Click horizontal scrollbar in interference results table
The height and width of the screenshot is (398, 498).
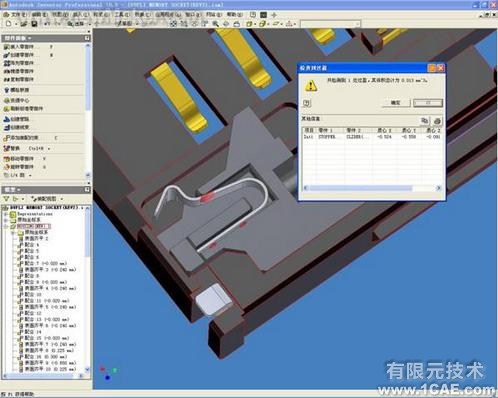click(372, 188)
